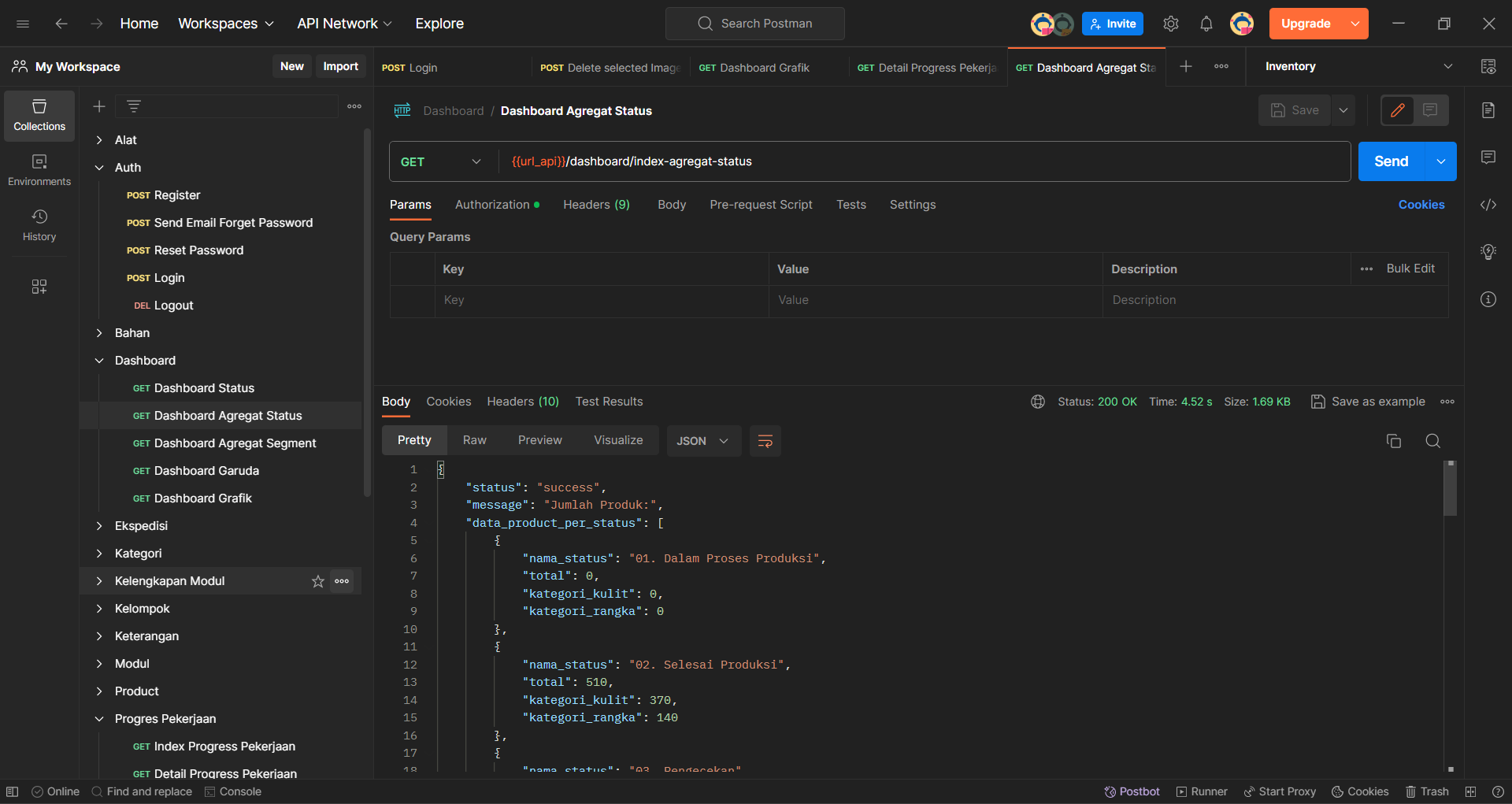The height and width of the screenshot is (804, 1512).
Task: Star the Kelengkapan Modul collection folder
Action: click(317, 581)
